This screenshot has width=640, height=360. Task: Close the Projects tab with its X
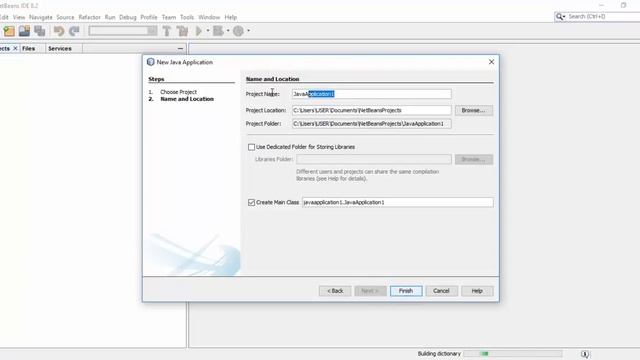15,48
